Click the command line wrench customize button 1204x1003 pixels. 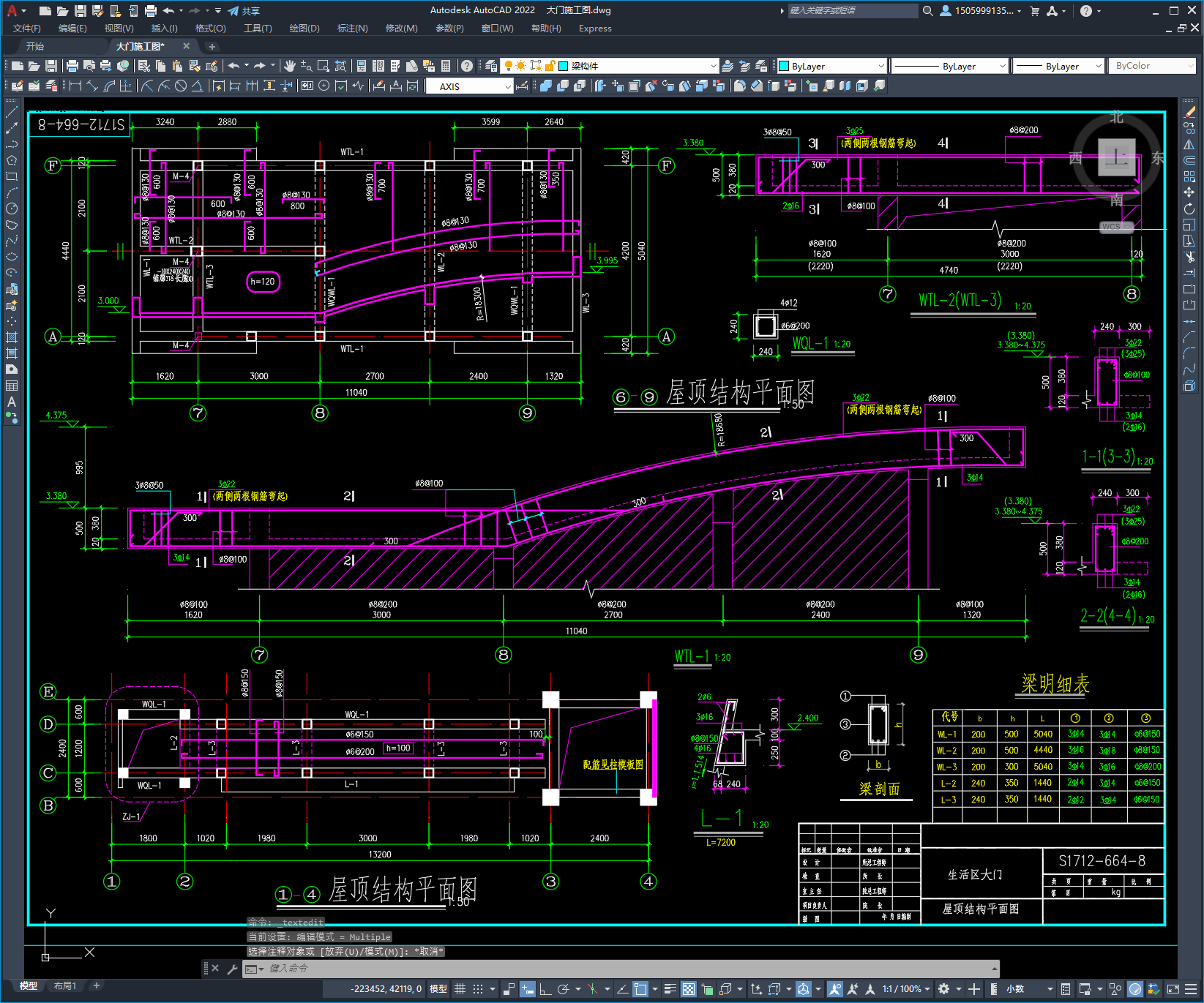(233, 969)
